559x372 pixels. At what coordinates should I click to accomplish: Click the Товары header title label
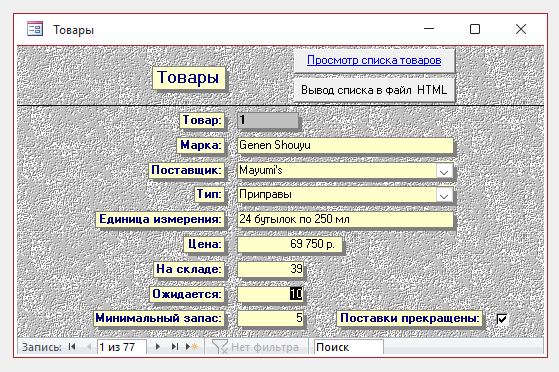click(x=189, y=77)
